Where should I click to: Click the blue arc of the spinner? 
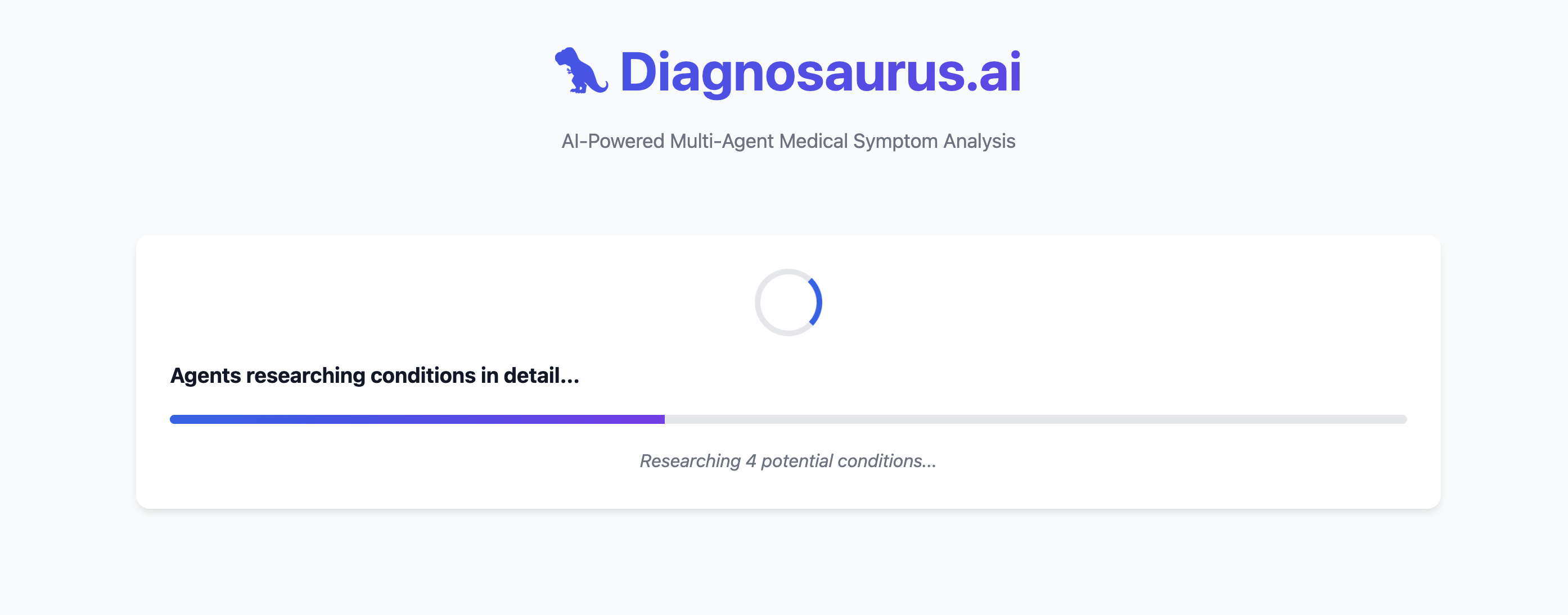[x=818, y=302]
